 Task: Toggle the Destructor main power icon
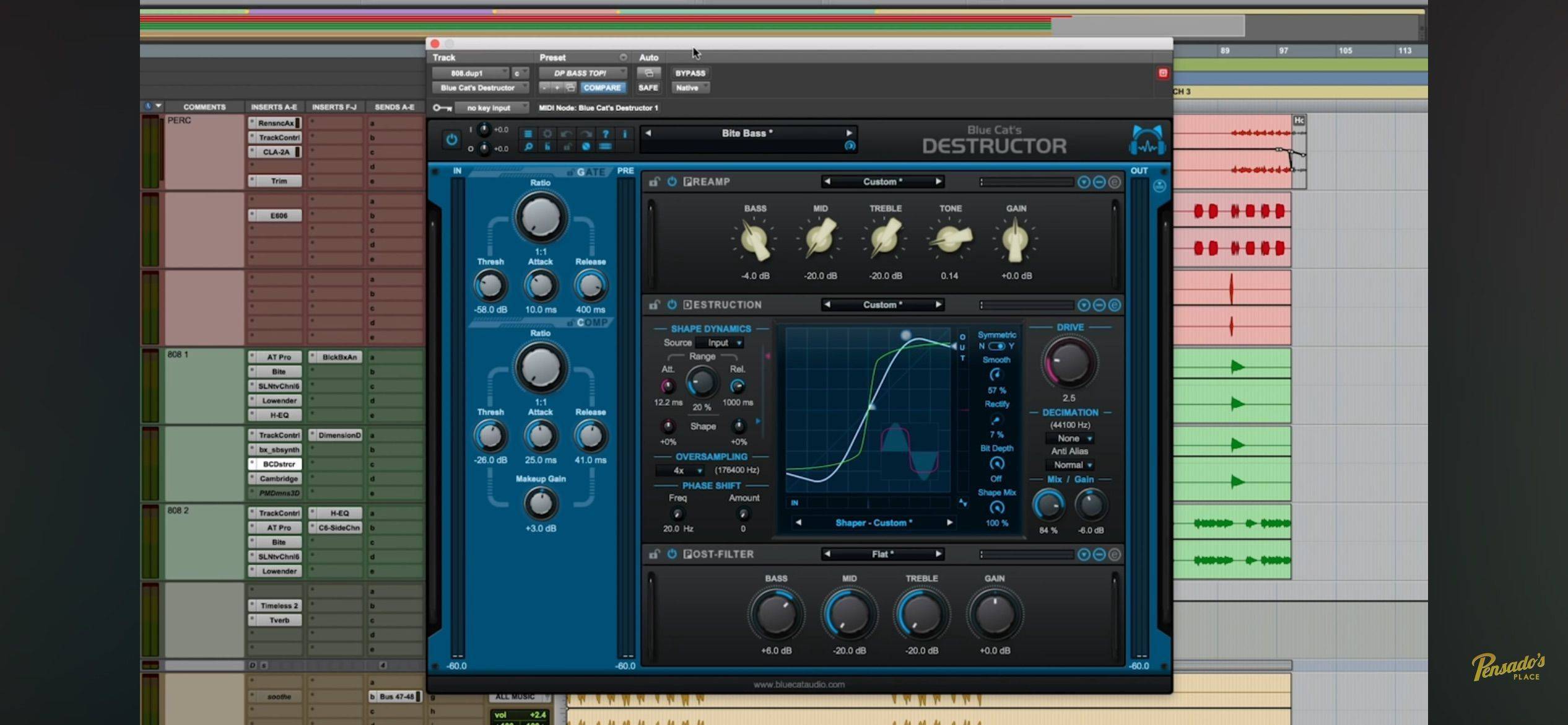tap(451, 139)
